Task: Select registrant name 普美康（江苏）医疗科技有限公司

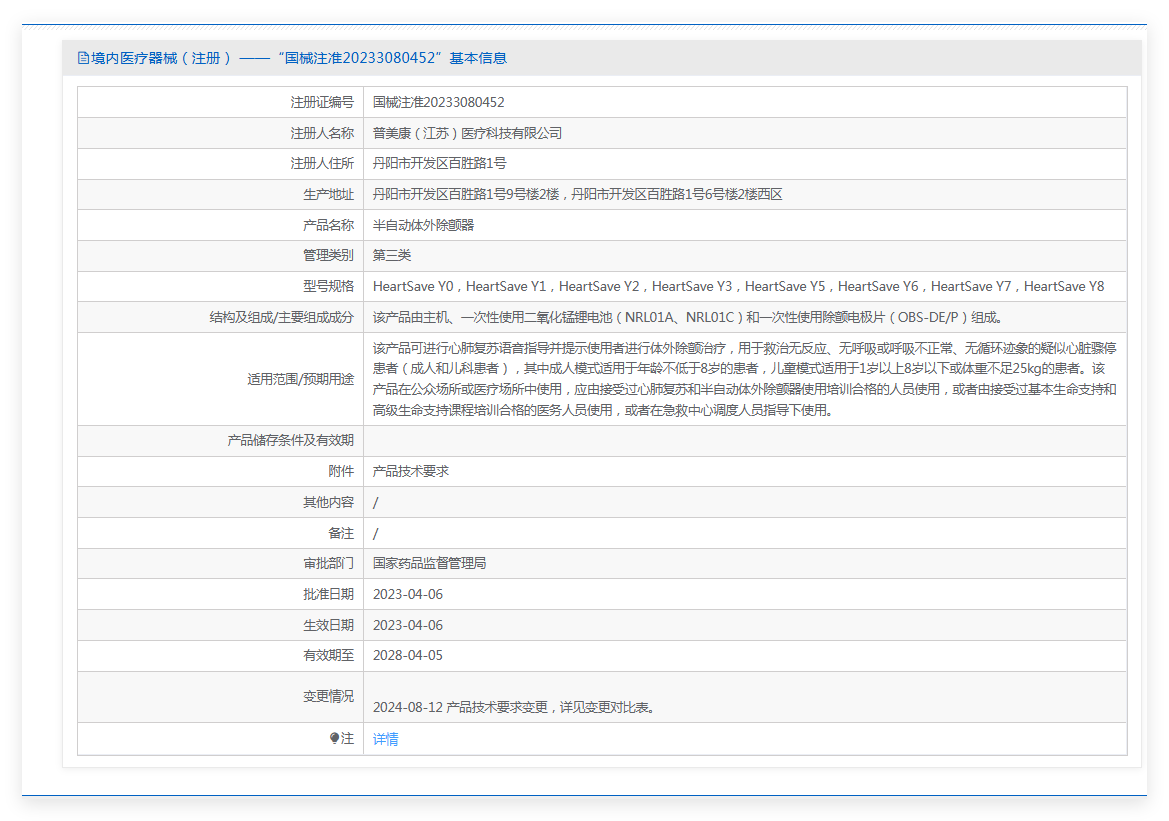Action: (x=467, y=133)
